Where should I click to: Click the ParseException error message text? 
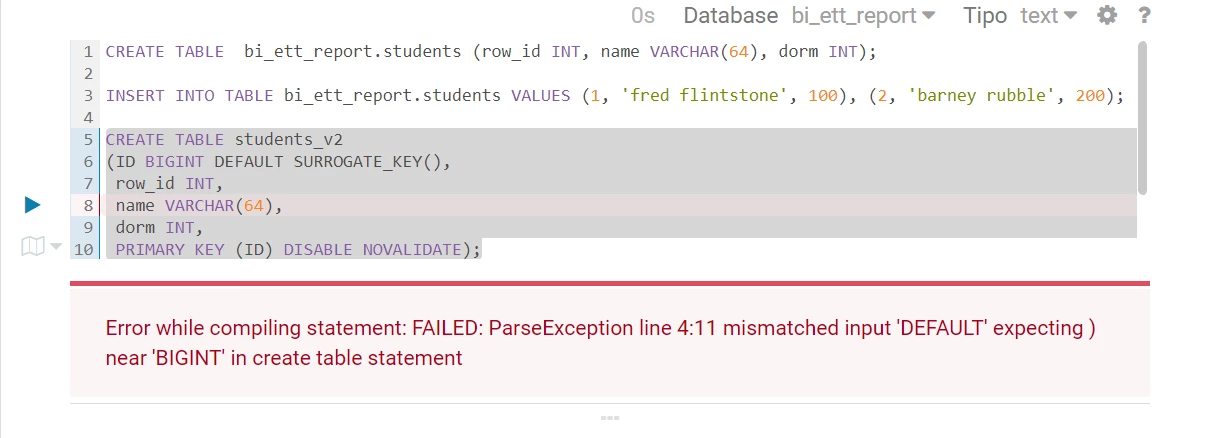pos(600,343)
